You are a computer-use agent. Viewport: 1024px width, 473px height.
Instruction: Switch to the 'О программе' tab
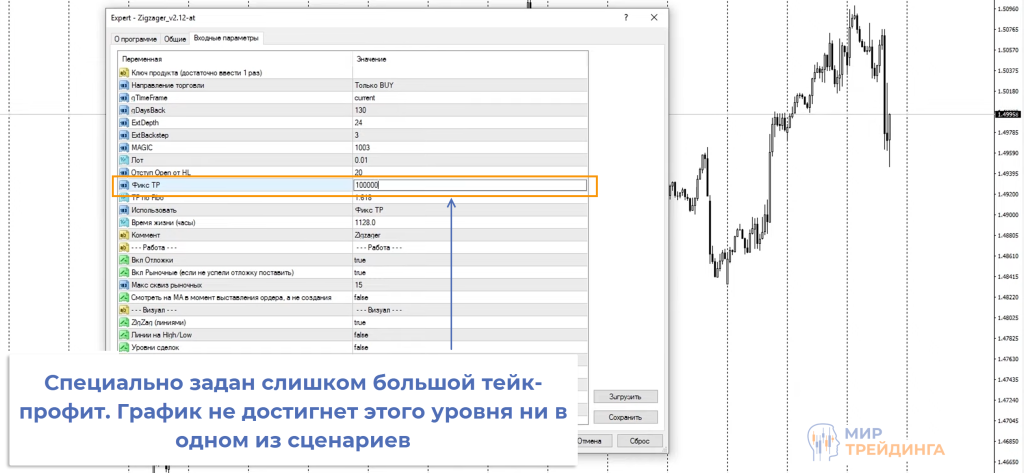pos(135,39)
